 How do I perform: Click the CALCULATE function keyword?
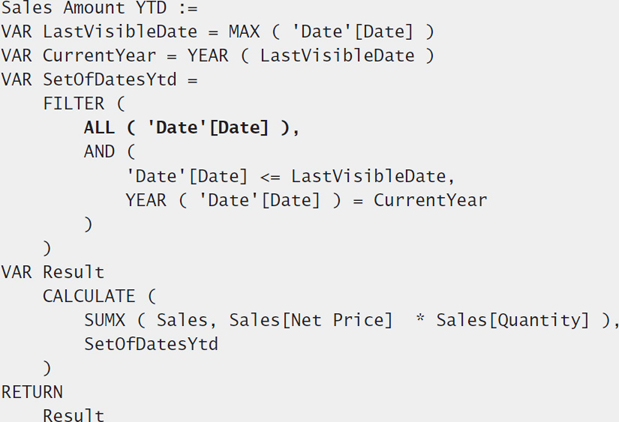tap(89, 297)
